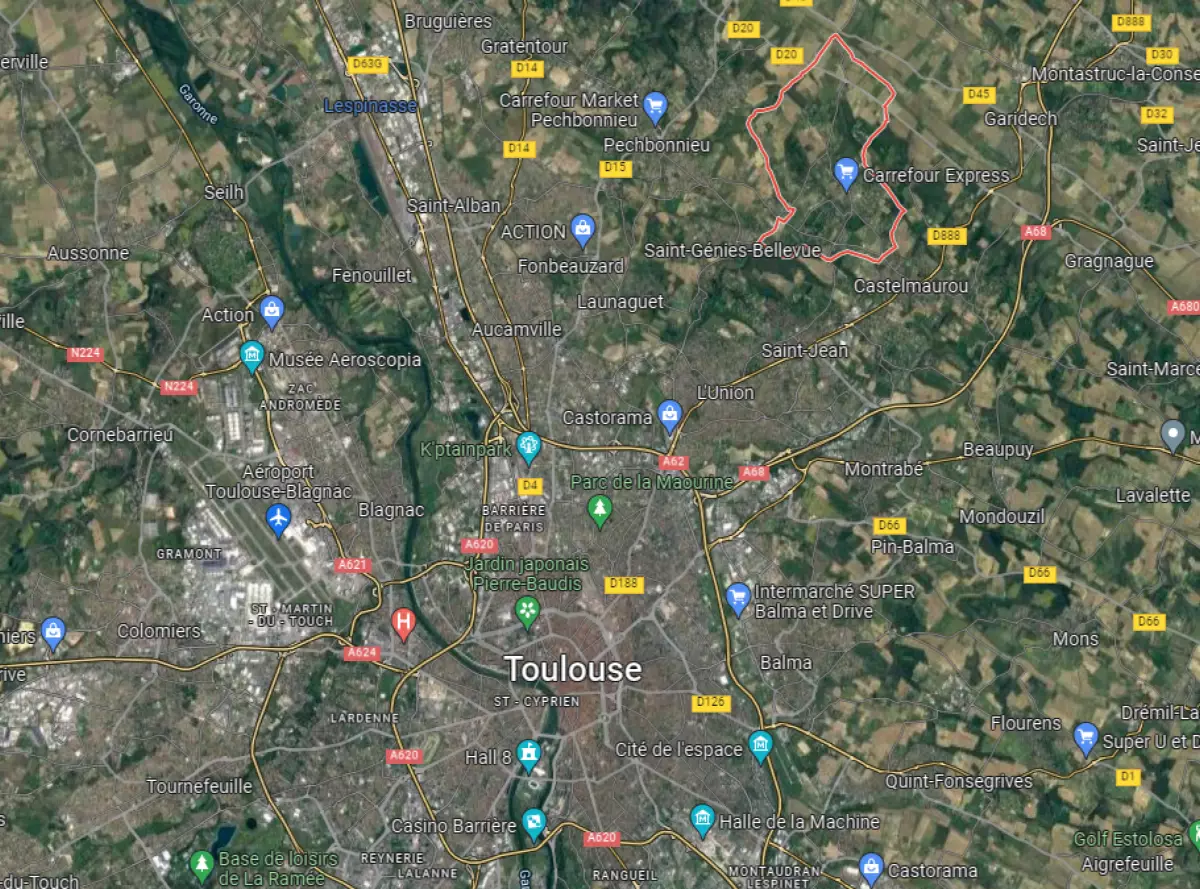
Task: Click the Aéroport Toulouse-Blagnac airplane icon
Action: click(x=279, y=518)
